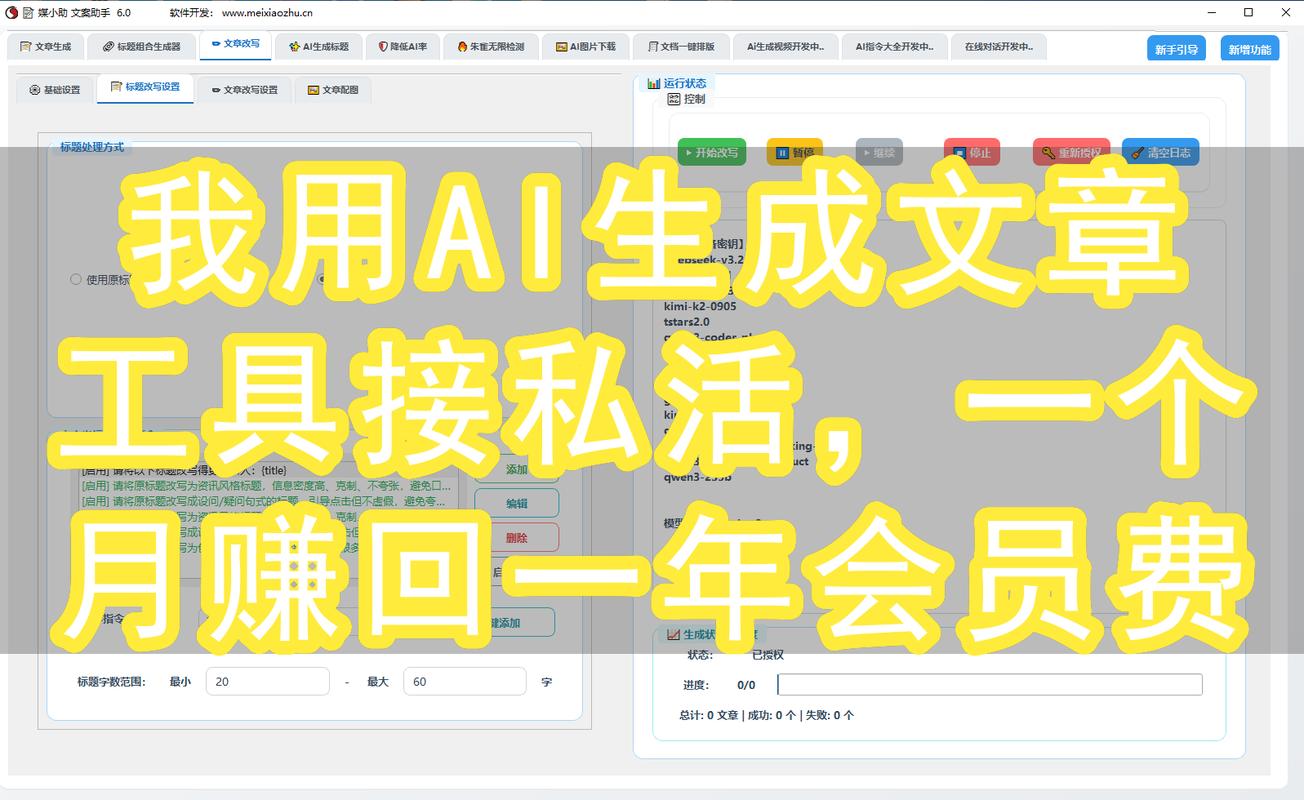Stop the task with 停止 button

point(972,153)
